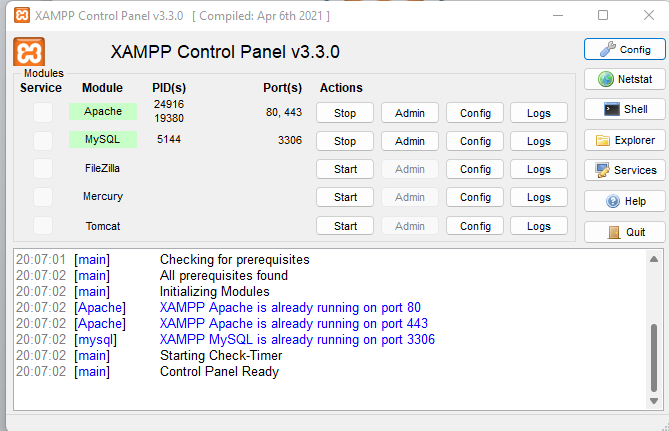
Task: Click the Help question mark icon
Action: [x=613, y=201]
